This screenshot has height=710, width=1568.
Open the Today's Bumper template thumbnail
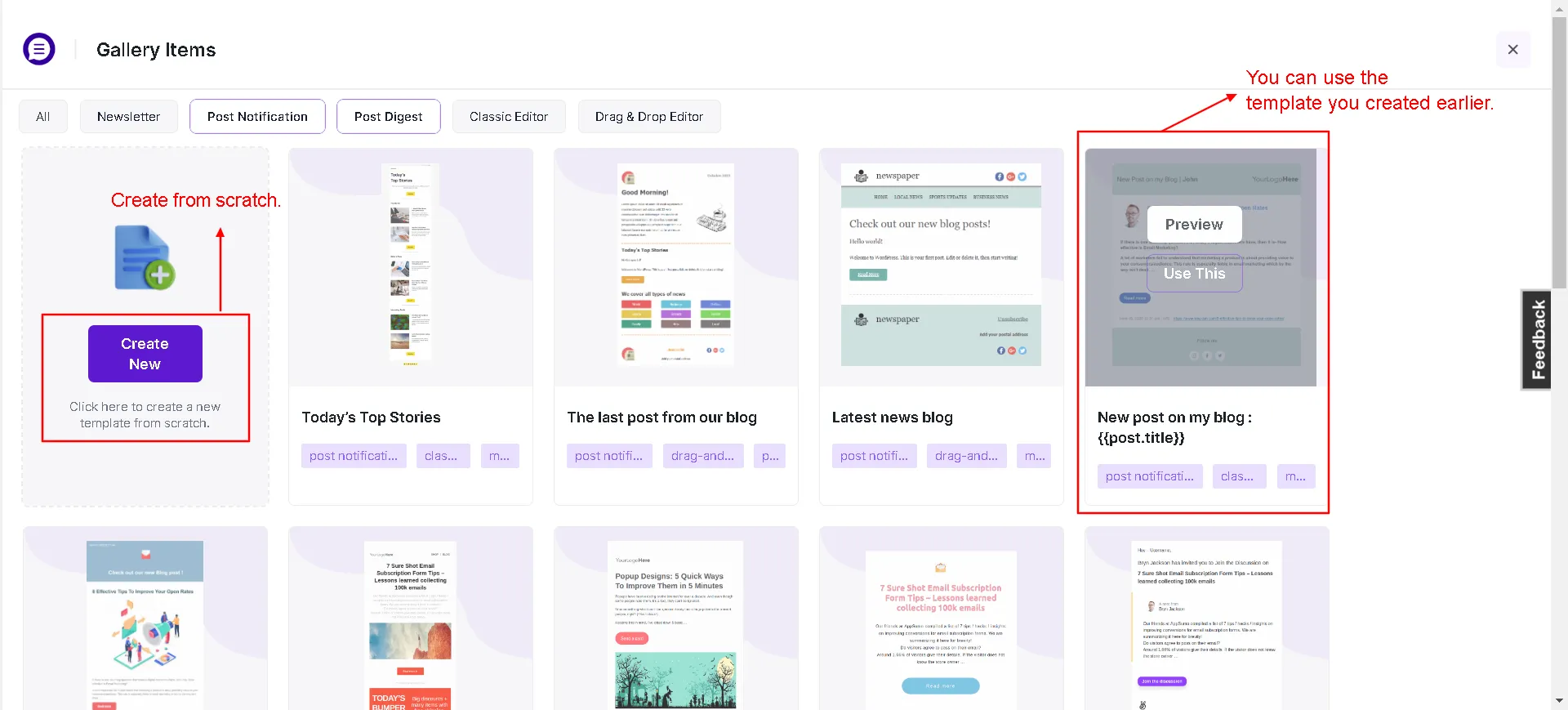click(411, 618)
